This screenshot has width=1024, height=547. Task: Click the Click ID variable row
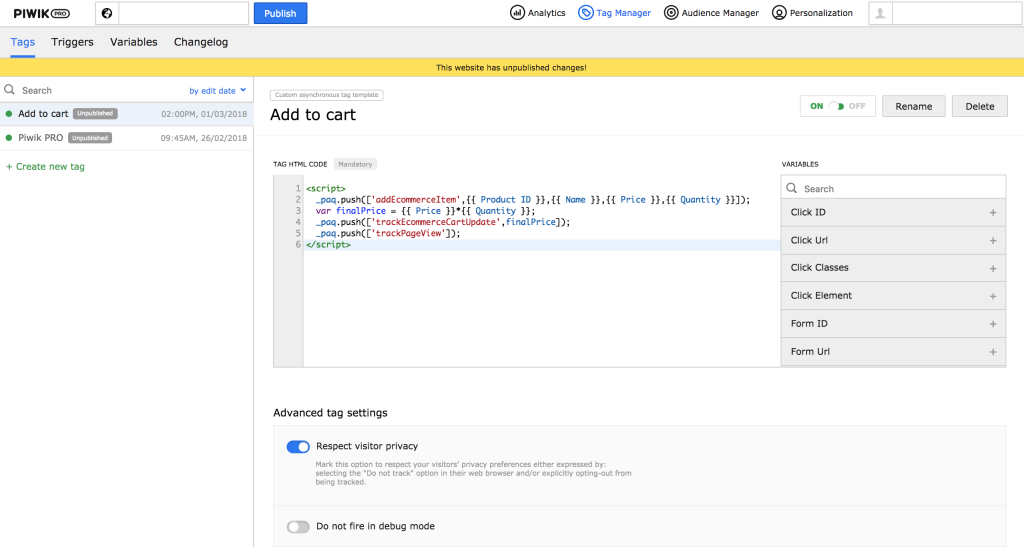pyautogui.click(x=893, y=213)
